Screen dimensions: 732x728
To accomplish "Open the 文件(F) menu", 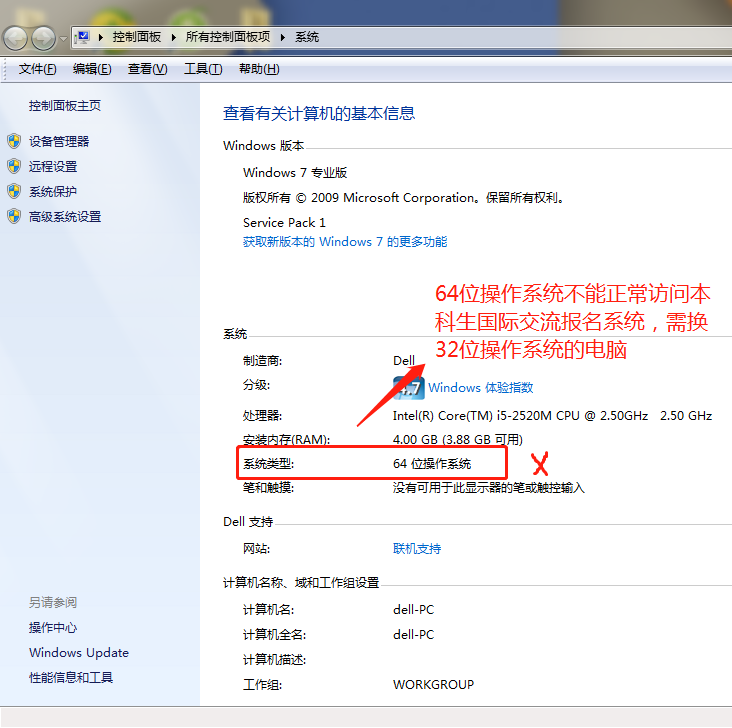I will tap(37, 69).
